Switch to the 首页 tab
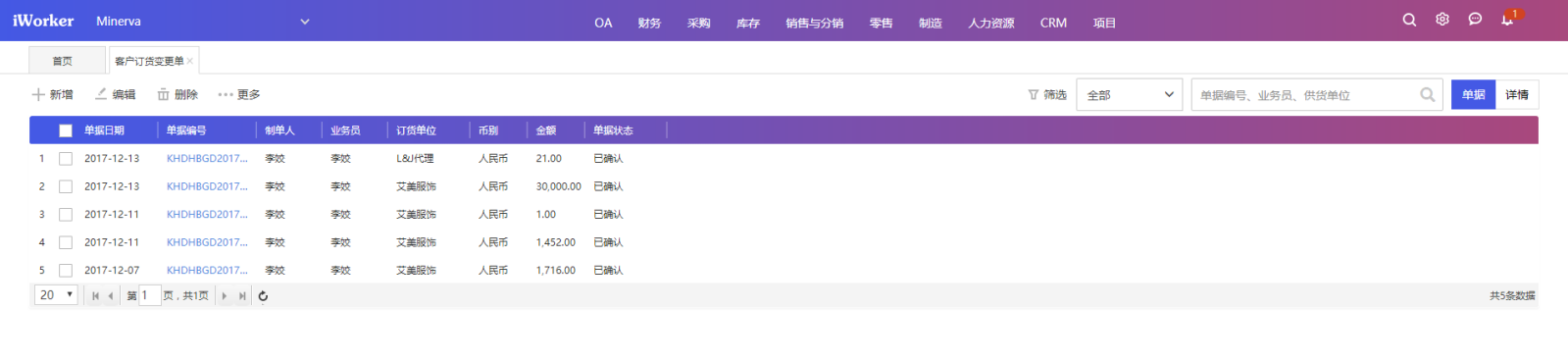1568x361 pixels. pyautogui.click(x=67, y=61)
